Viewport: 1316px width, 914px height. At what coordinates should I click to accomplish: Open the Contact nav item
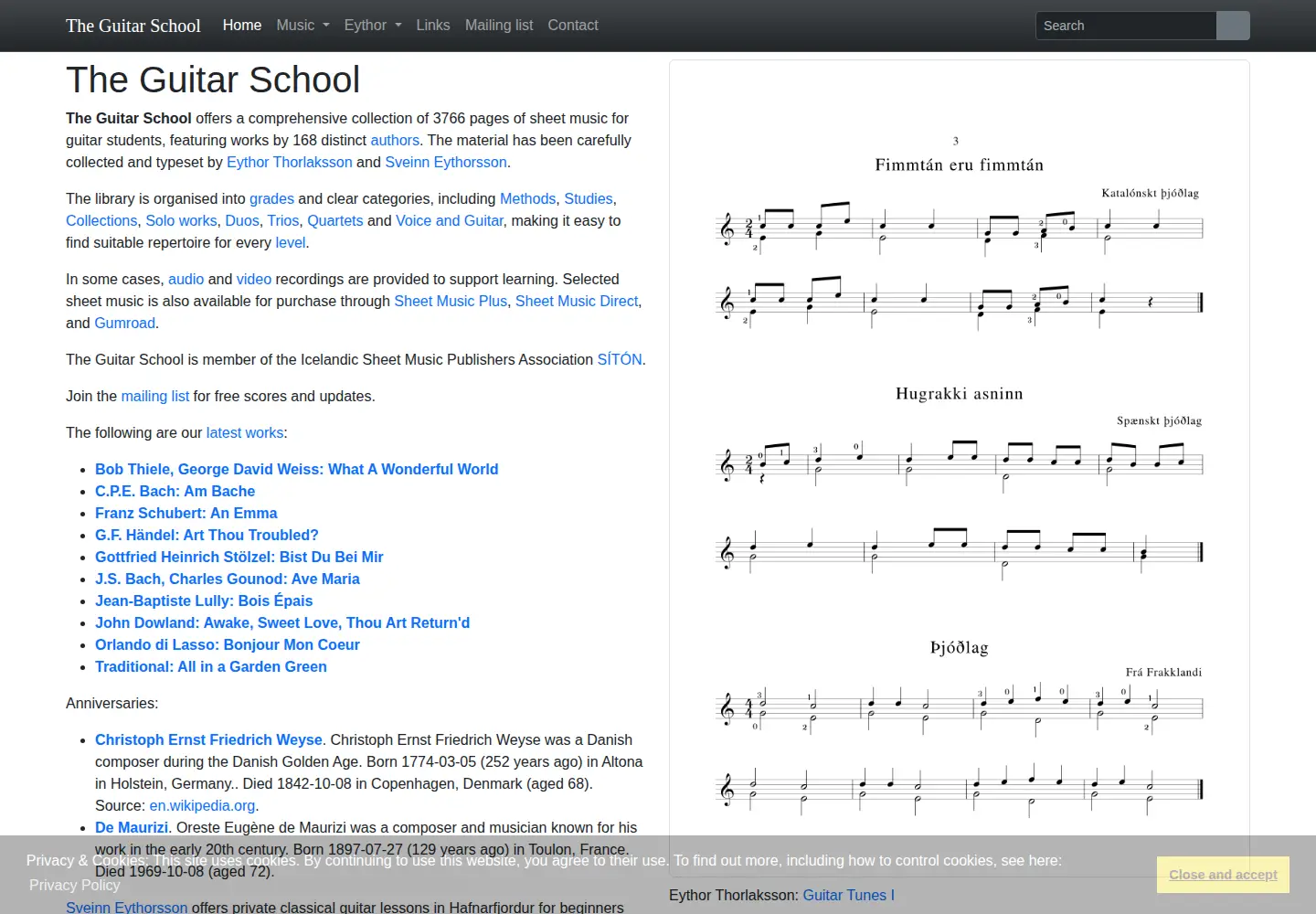[573, 26]
